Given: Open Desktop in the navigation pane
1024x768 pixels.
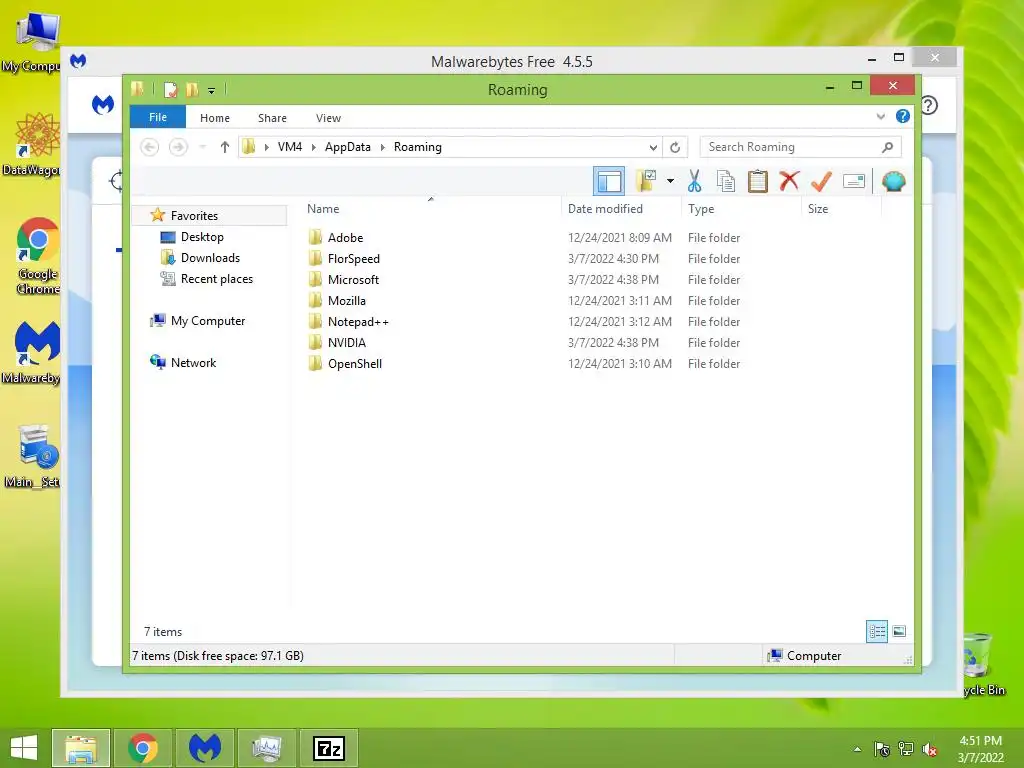Looking at the screenshot, I should (x=202, y=237).
